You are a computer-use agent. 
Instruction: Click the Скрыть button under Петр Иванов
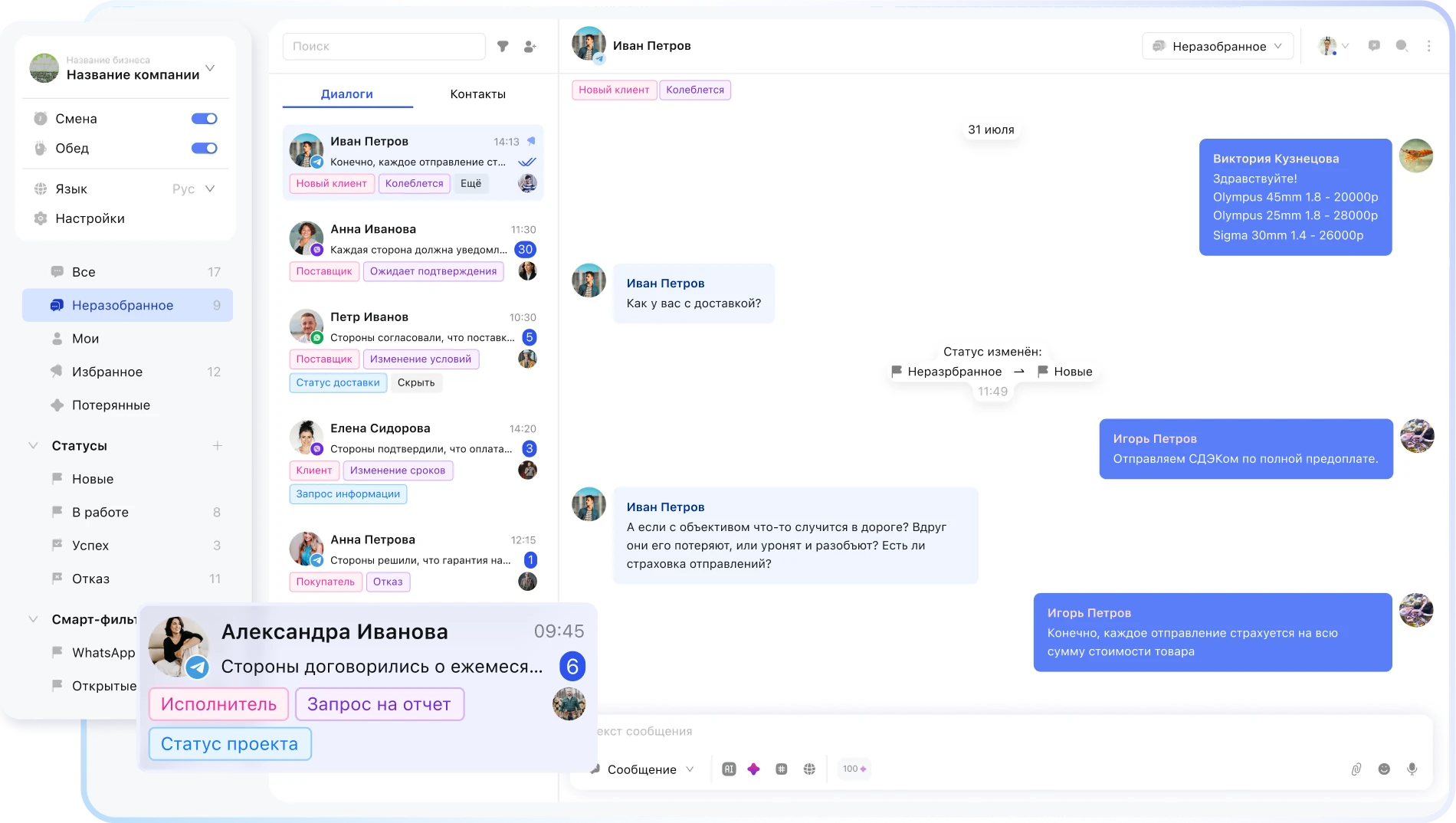pyautogui.click(x=416, y=382)
